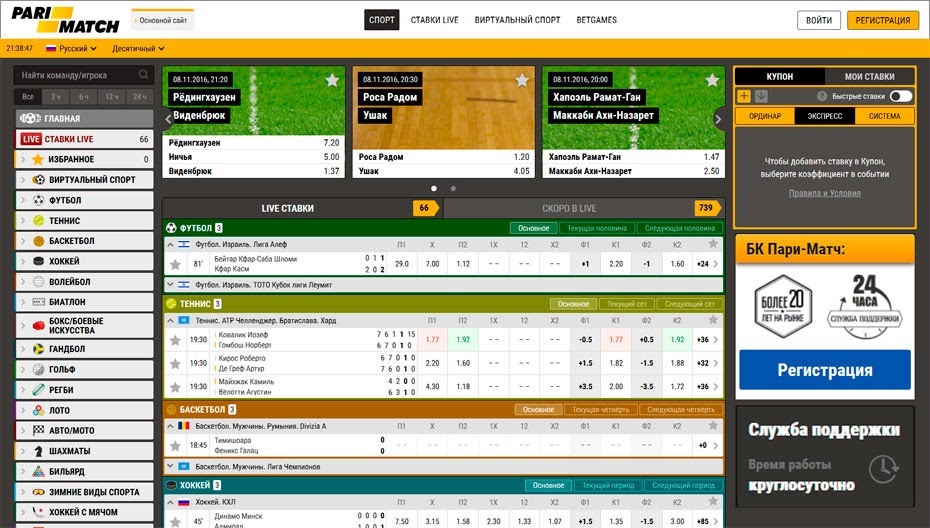Viewport: 930px width, 528px height.
Task: Click the next carousel arrow
Action: point(718,119)
